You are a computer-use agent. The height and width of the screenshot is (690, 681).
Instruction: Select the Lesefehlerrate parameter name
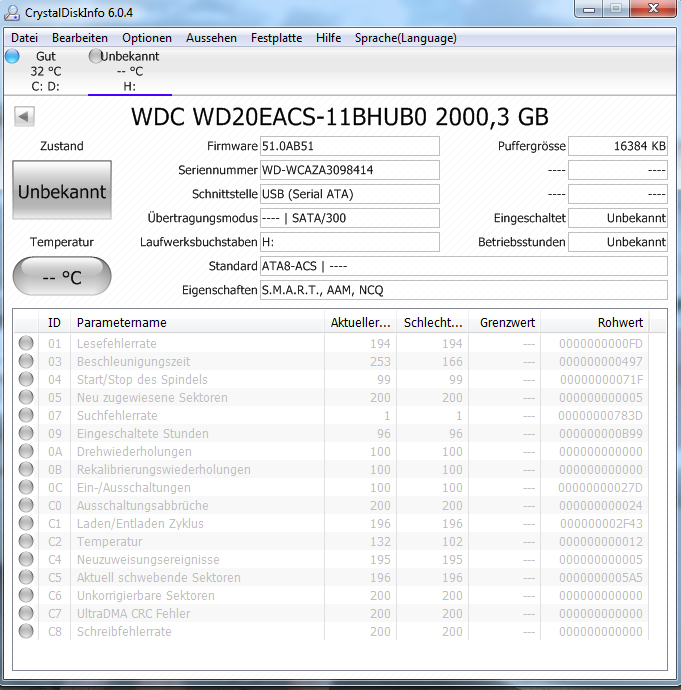tap(117, 343)
